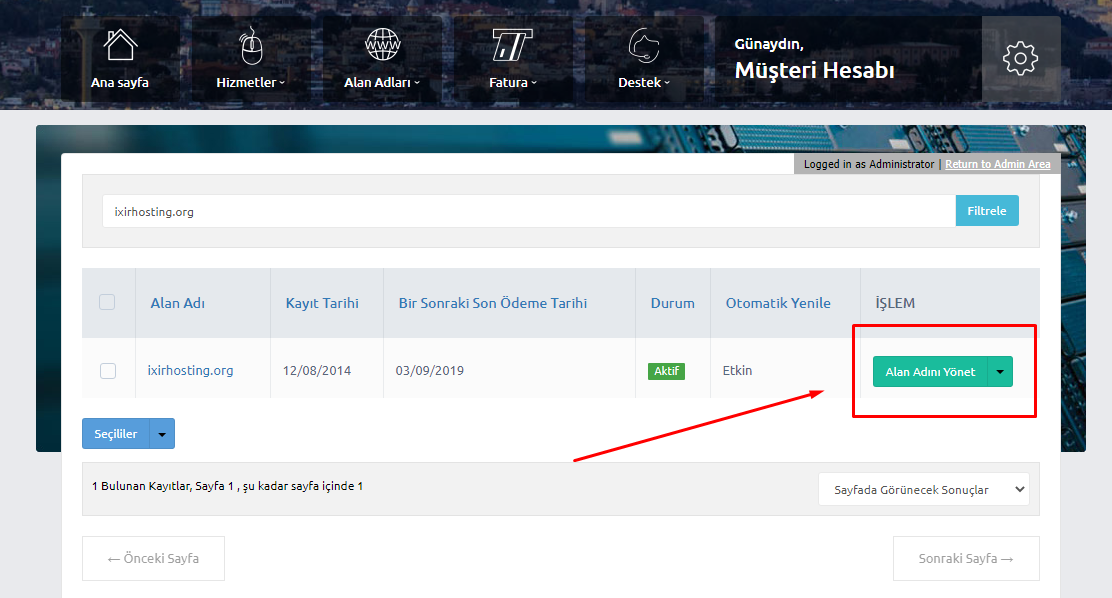Open the ixirhosting.org domain link
Screen dimensions: 1112x598
click(x=190, y=370)
